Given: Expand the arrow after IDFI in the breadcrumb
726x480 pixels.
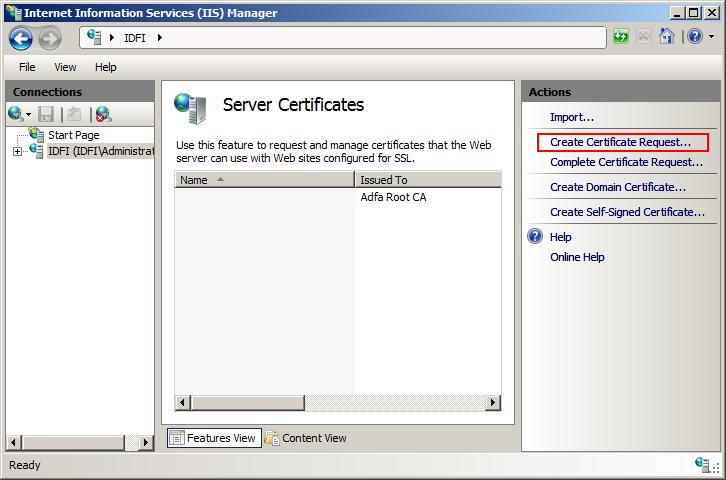Looking at the screenshot, I should coord(159,37).
